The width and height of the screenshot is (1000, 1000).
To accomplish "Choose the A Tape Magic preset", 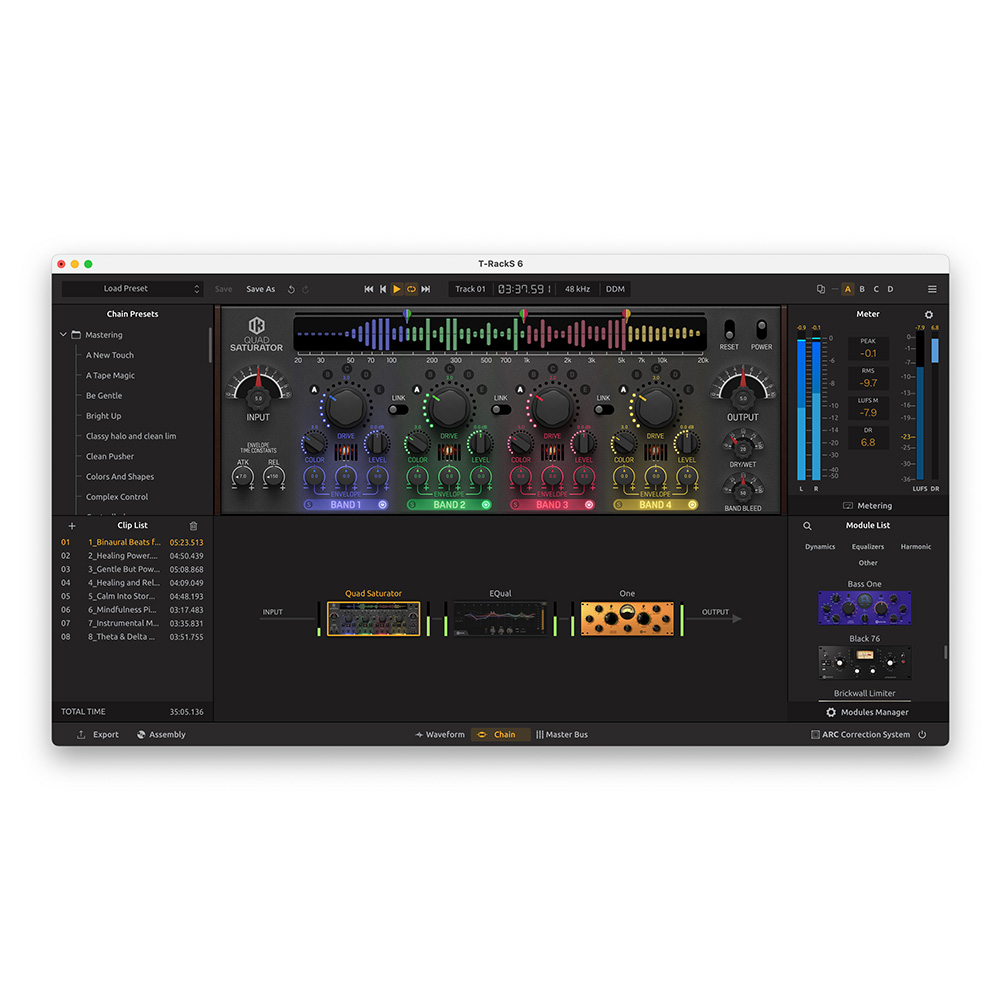I will tap(110, 376).
